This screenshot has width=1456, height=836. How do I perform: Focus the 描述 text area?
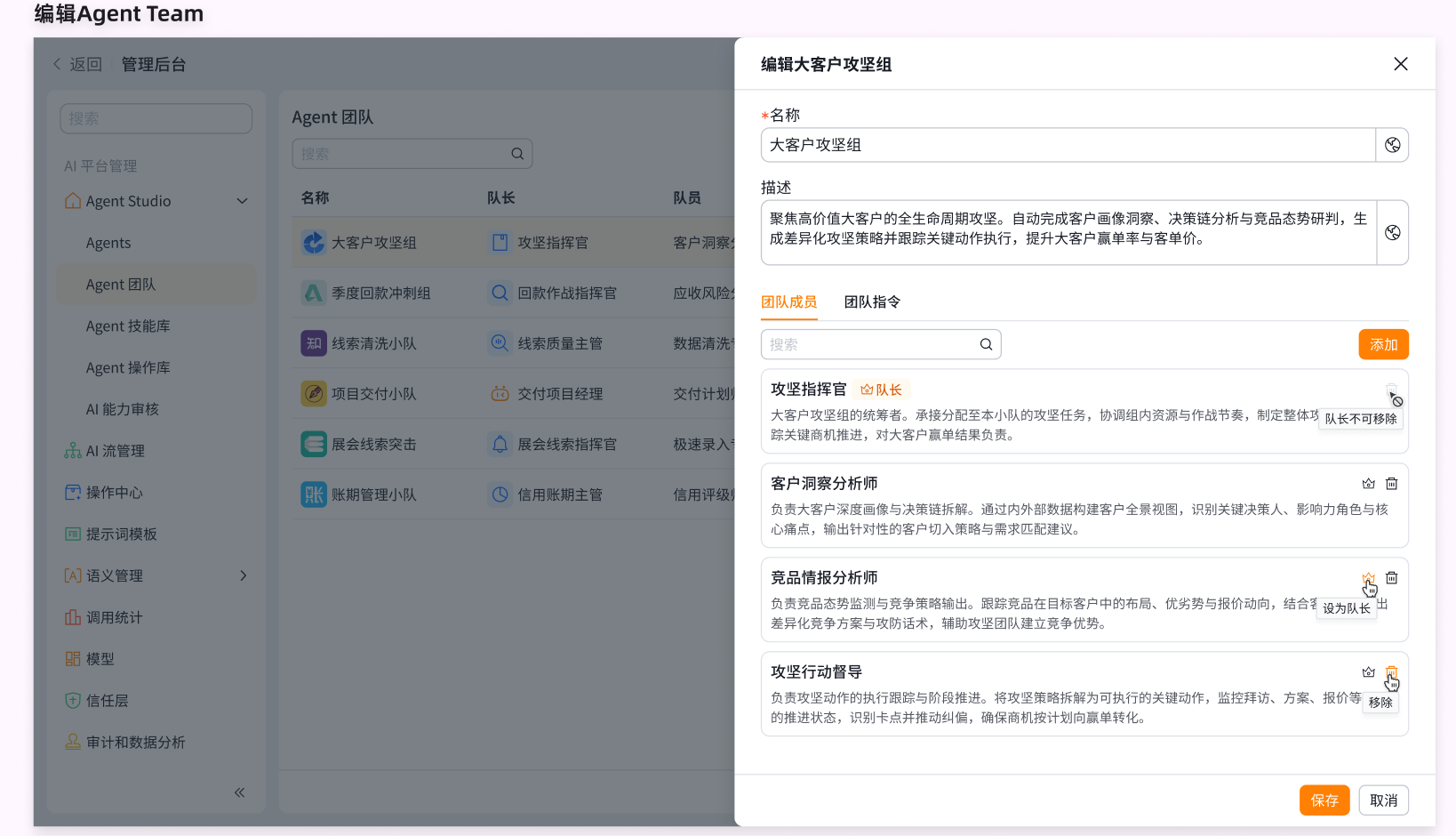(1068, 232)
